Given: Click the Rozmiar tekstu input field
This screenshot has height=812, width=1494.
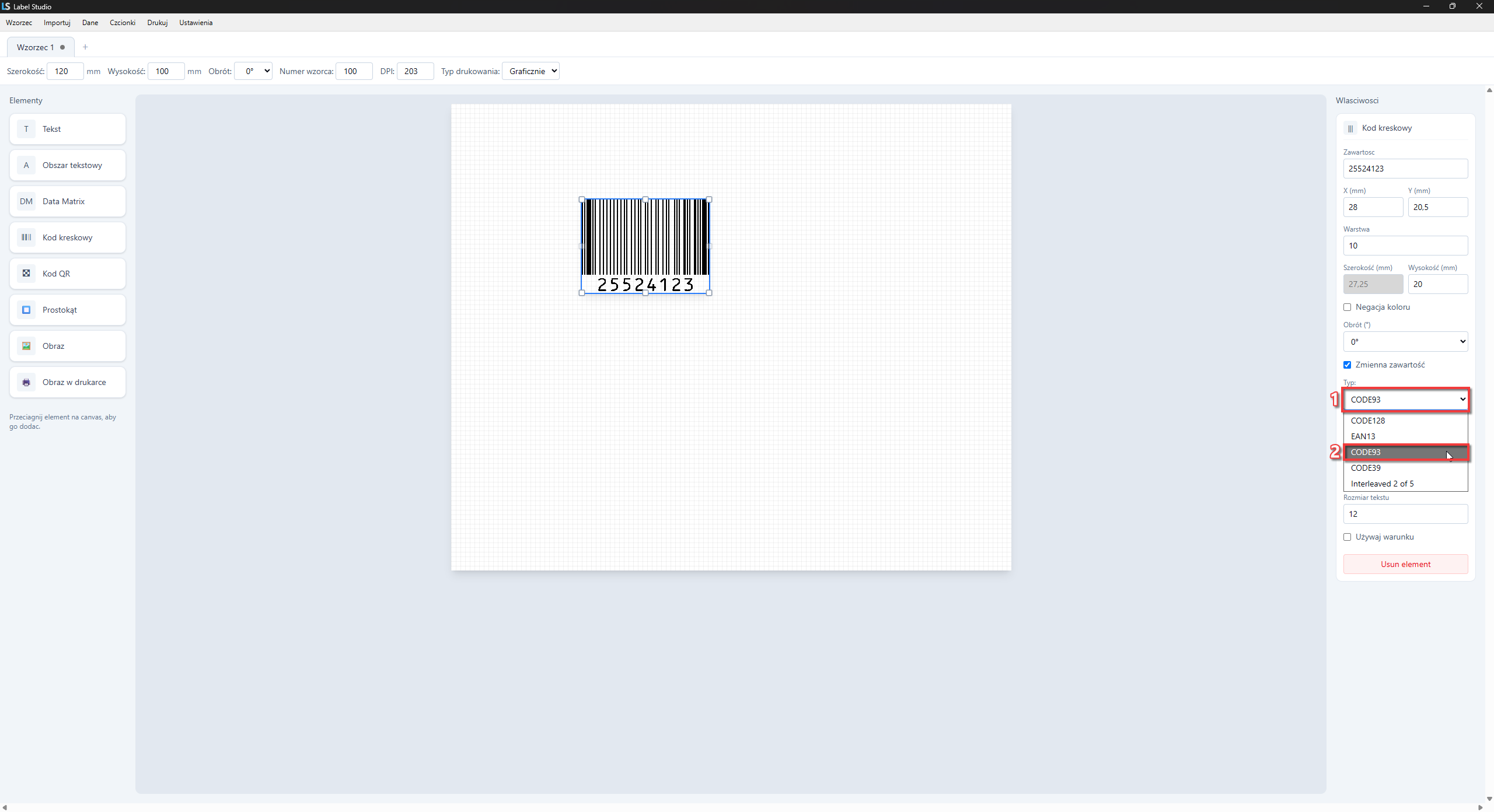Looking at the screenshot, I should [1405, 514].
